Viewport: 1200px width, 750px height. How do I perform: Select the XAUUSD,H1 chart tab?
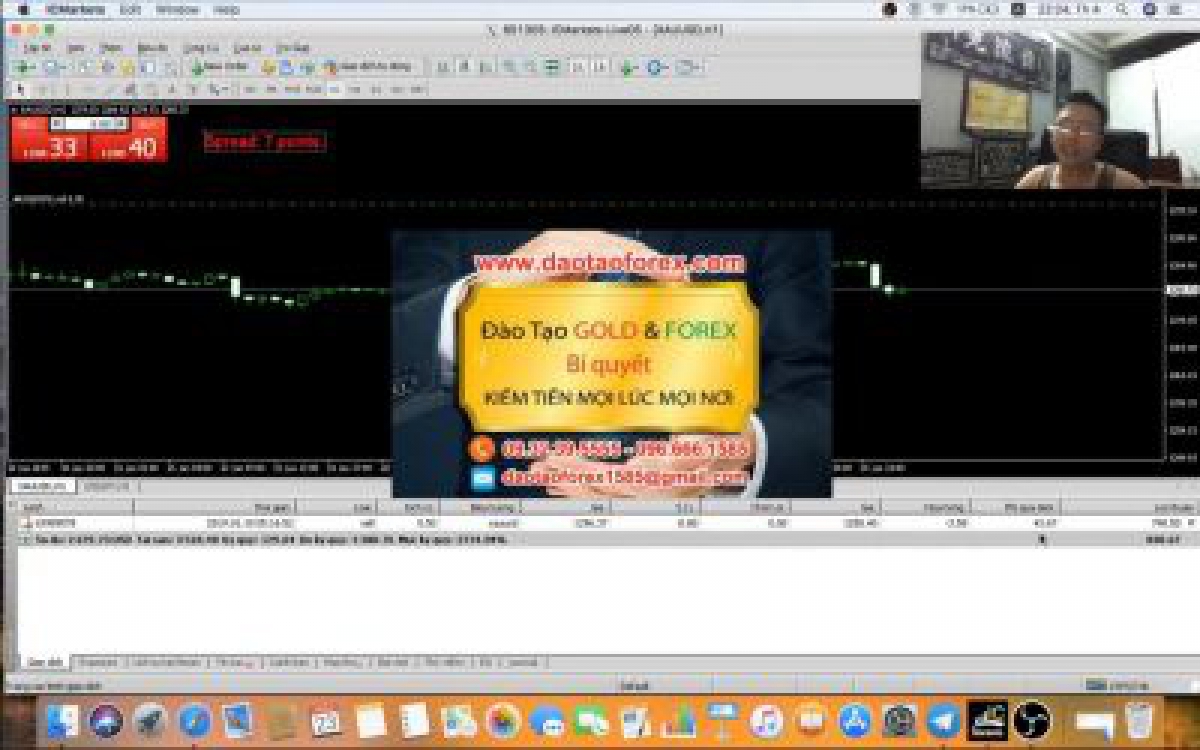[44, 486]
